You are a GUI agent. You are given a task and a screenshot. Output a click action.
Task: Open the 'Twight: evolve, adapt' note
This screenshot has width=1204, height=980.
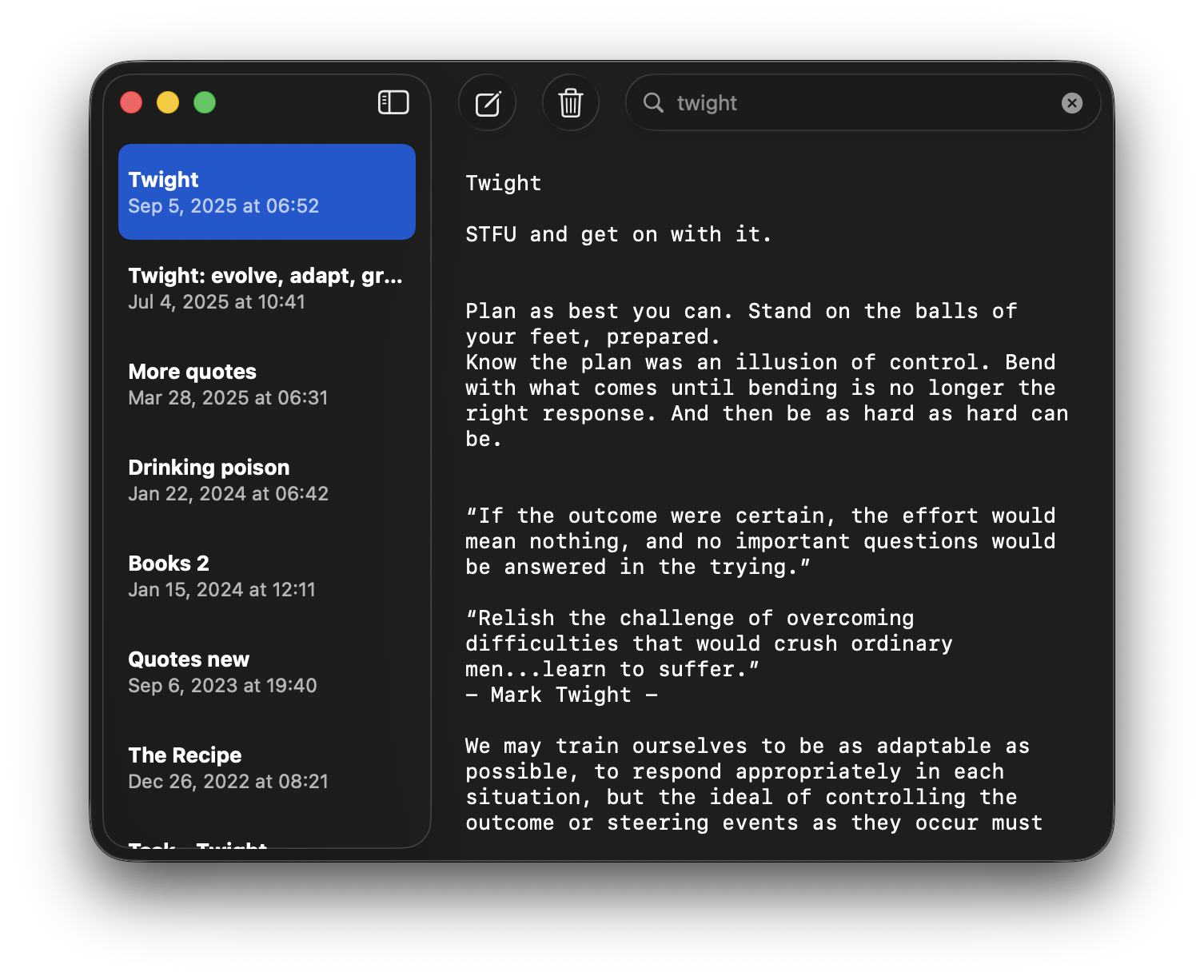pyautogui.click(x=266, y=288)
